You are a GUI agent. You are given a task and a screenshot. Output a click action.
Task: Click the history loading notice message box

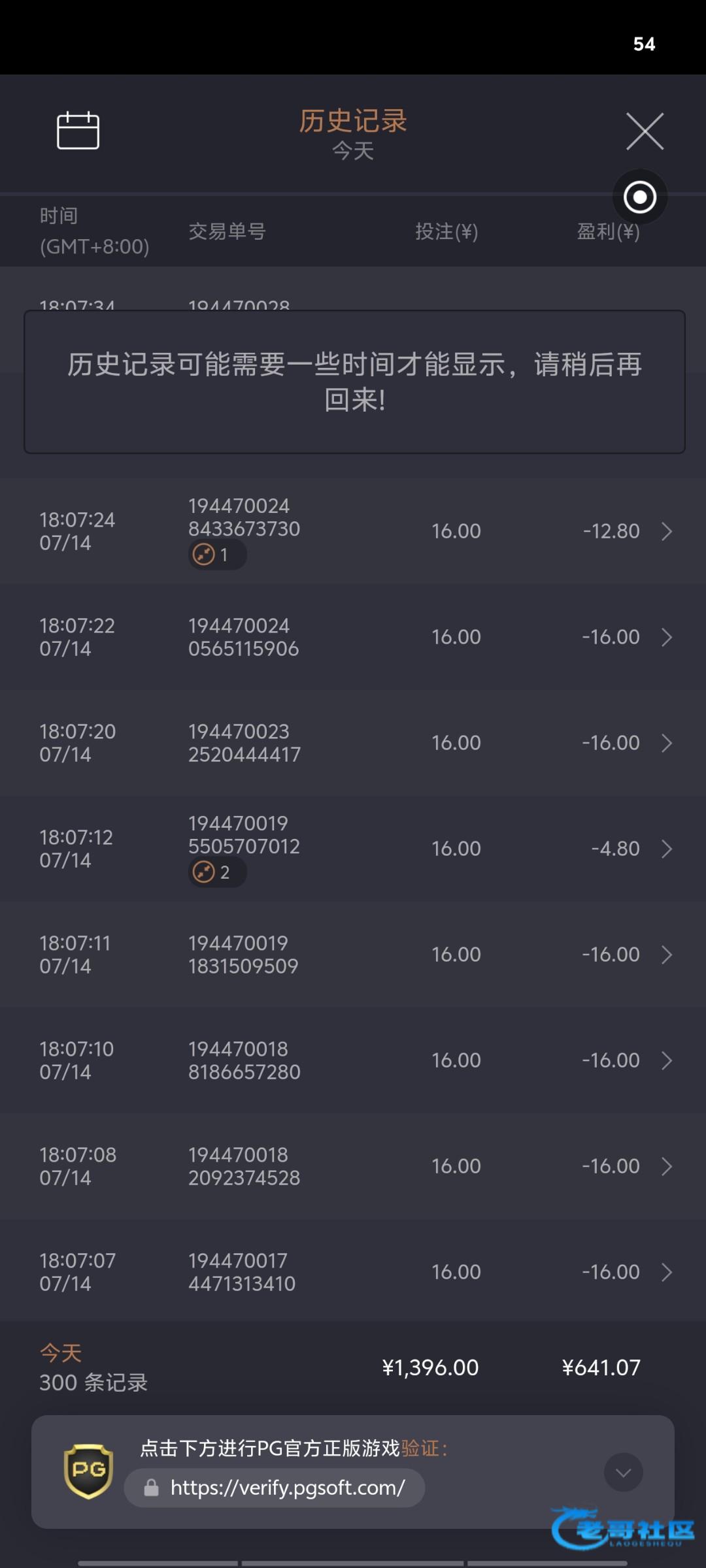(x=354, y=382)
